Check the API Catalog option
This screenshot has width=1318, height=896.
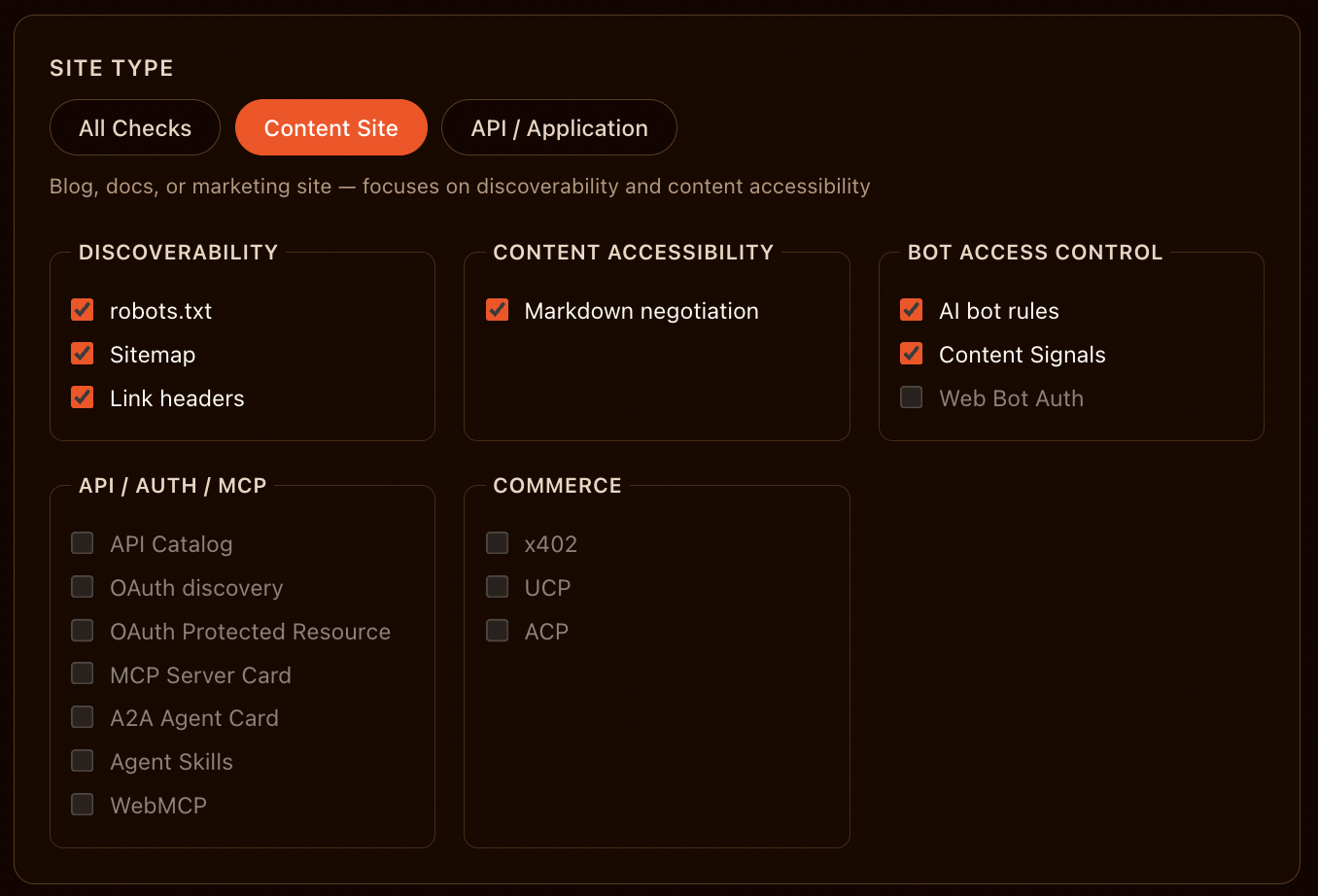pos(83,543)
